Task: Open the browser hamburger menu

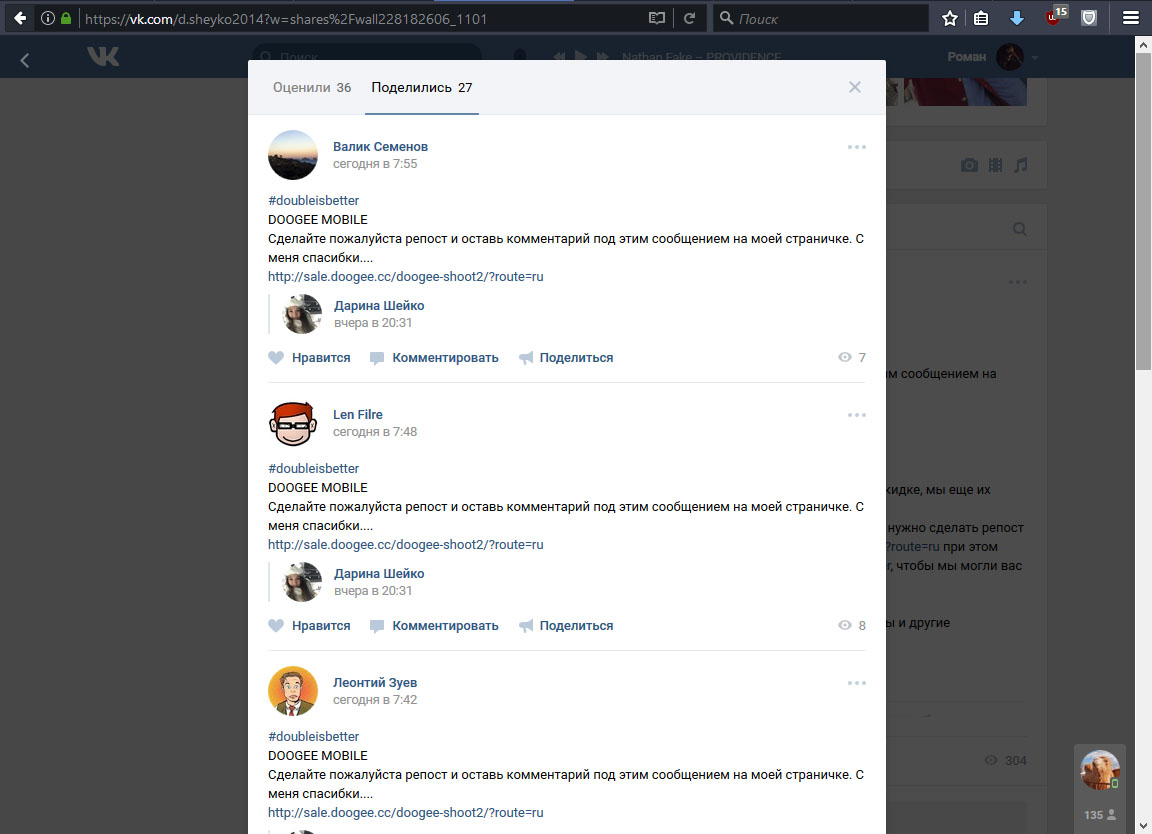Action: (1131, 18)
